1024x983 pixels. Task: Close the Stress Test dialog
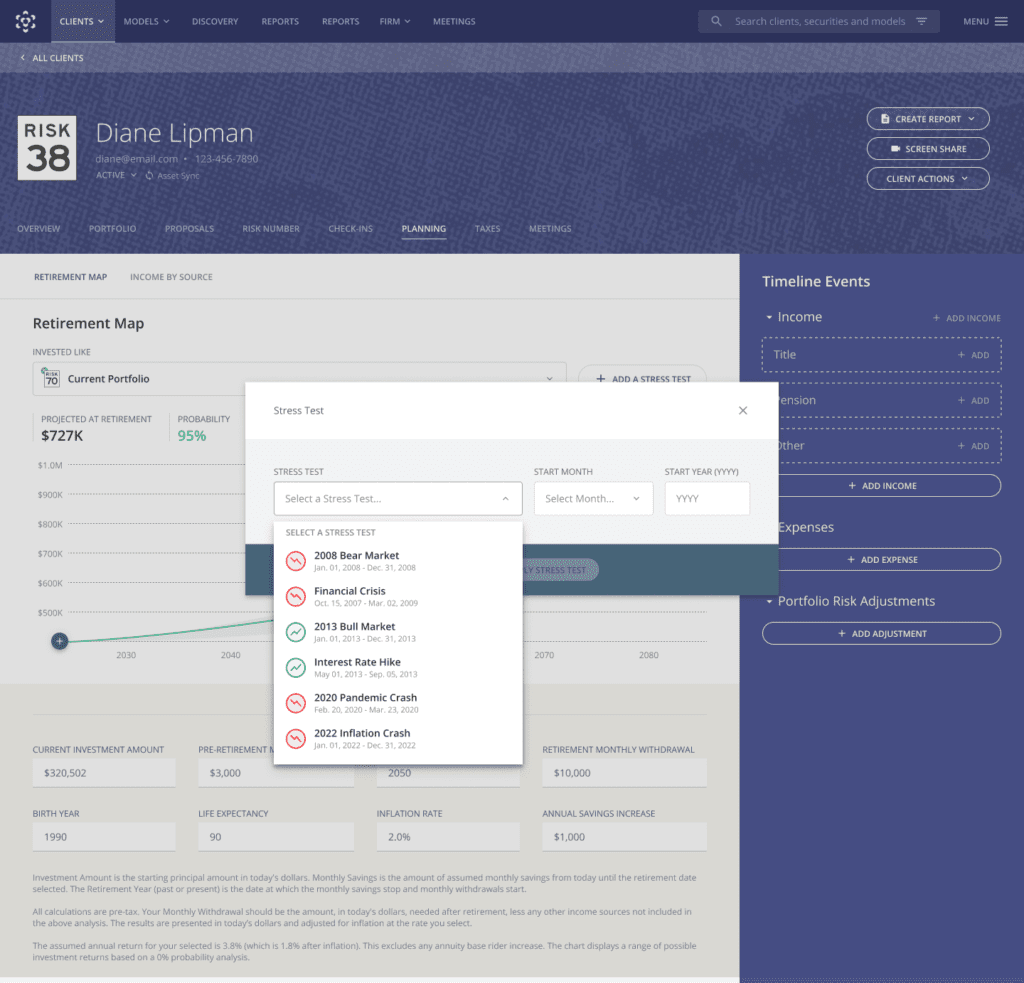[x=743, y=410]
